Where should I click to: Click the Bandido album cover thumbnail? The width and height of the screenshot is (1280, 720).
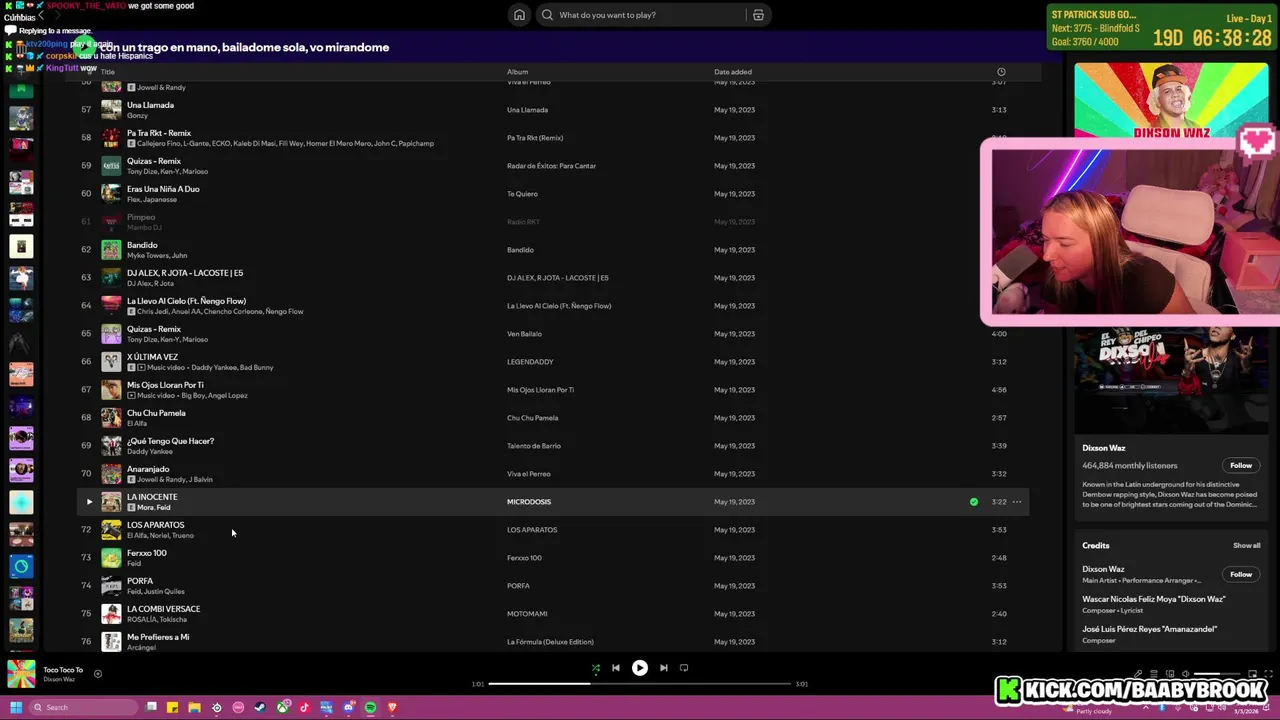point(111,250)
